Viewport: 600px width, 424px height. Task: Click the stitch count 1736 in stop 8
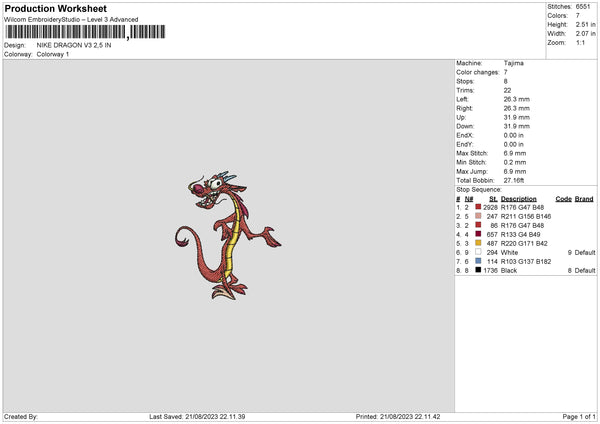pos(490,271)
